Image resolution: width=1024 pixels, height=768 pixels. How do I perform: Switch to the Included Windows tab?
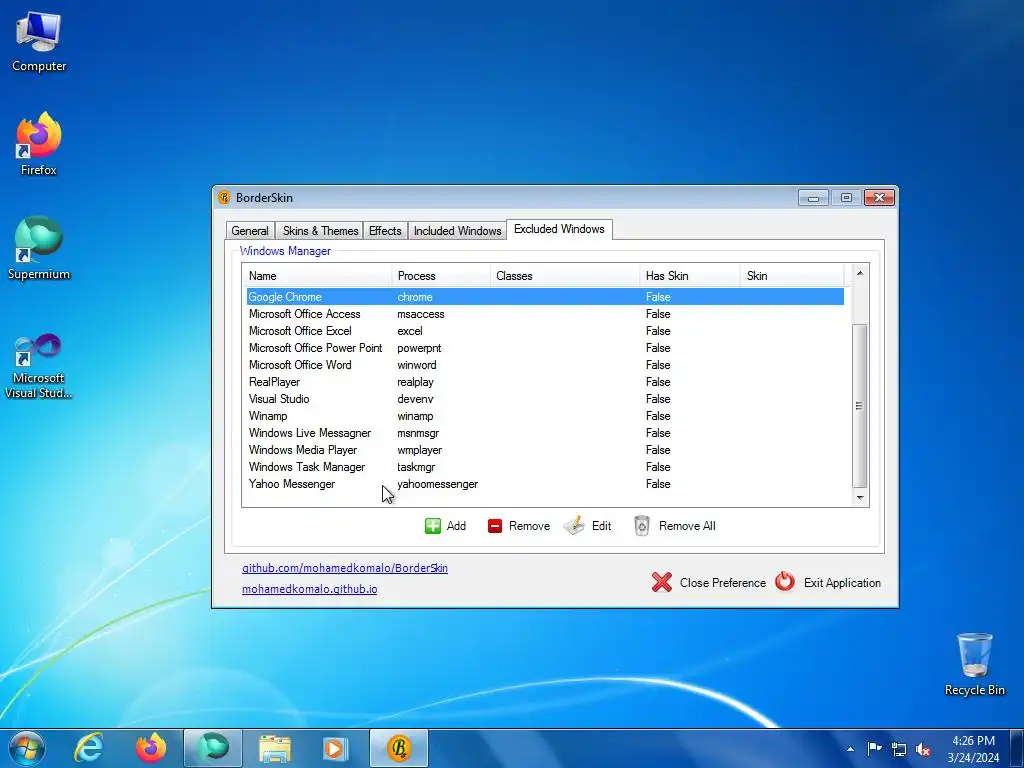pyautogui.click(x=457, y=231)
